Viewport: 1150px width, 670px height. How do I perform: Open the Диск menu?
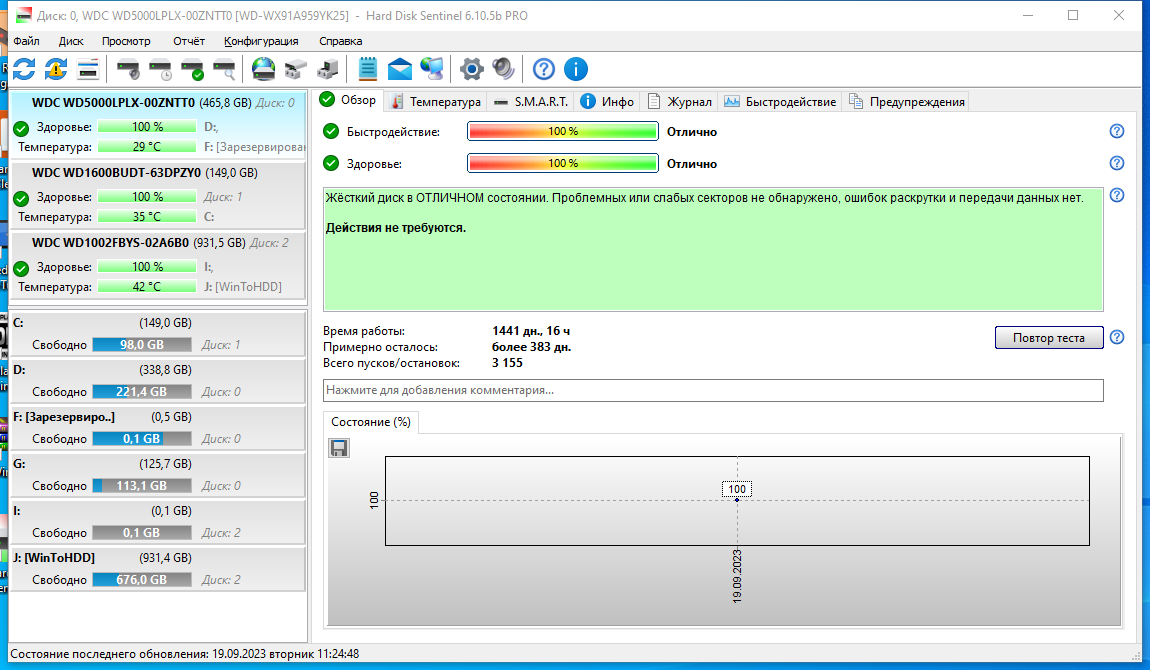click(x=71, y=41)
